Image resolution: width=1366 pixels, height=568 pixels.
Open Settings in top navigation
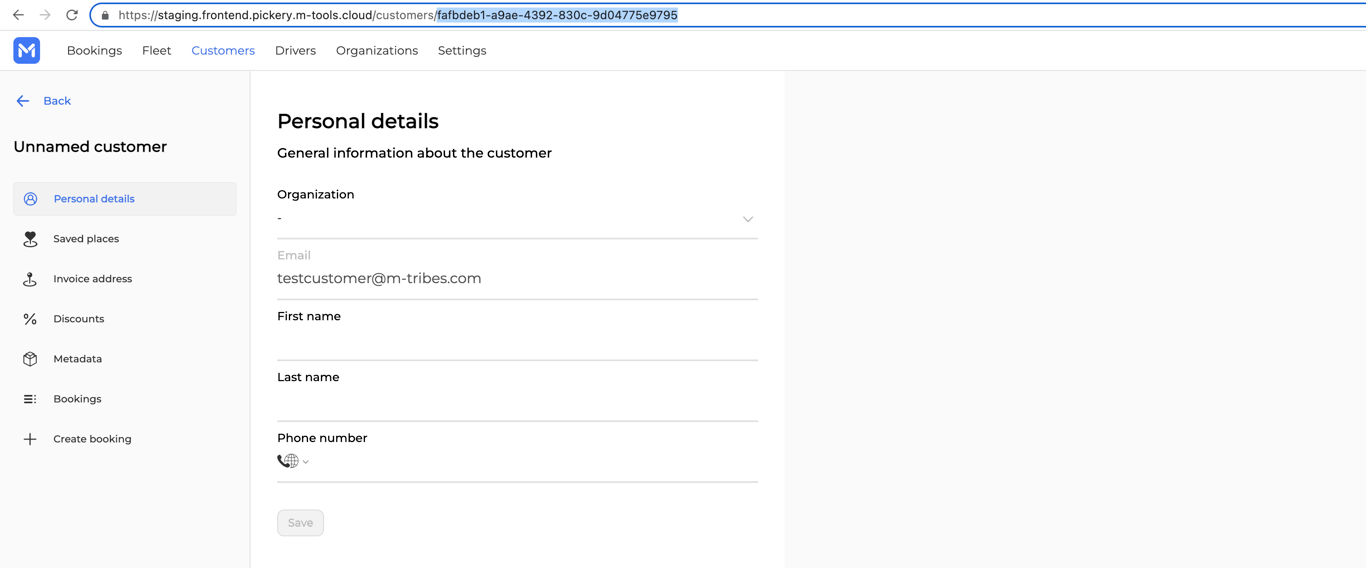(462, 51)
